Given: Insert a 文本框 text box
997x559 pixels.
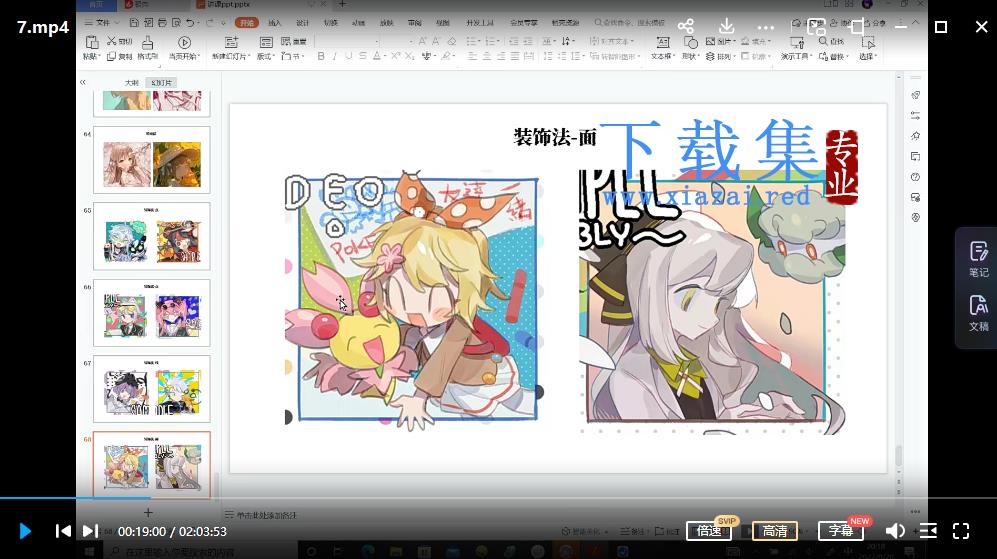Looking at the screenshot, I should coord(663,48).
